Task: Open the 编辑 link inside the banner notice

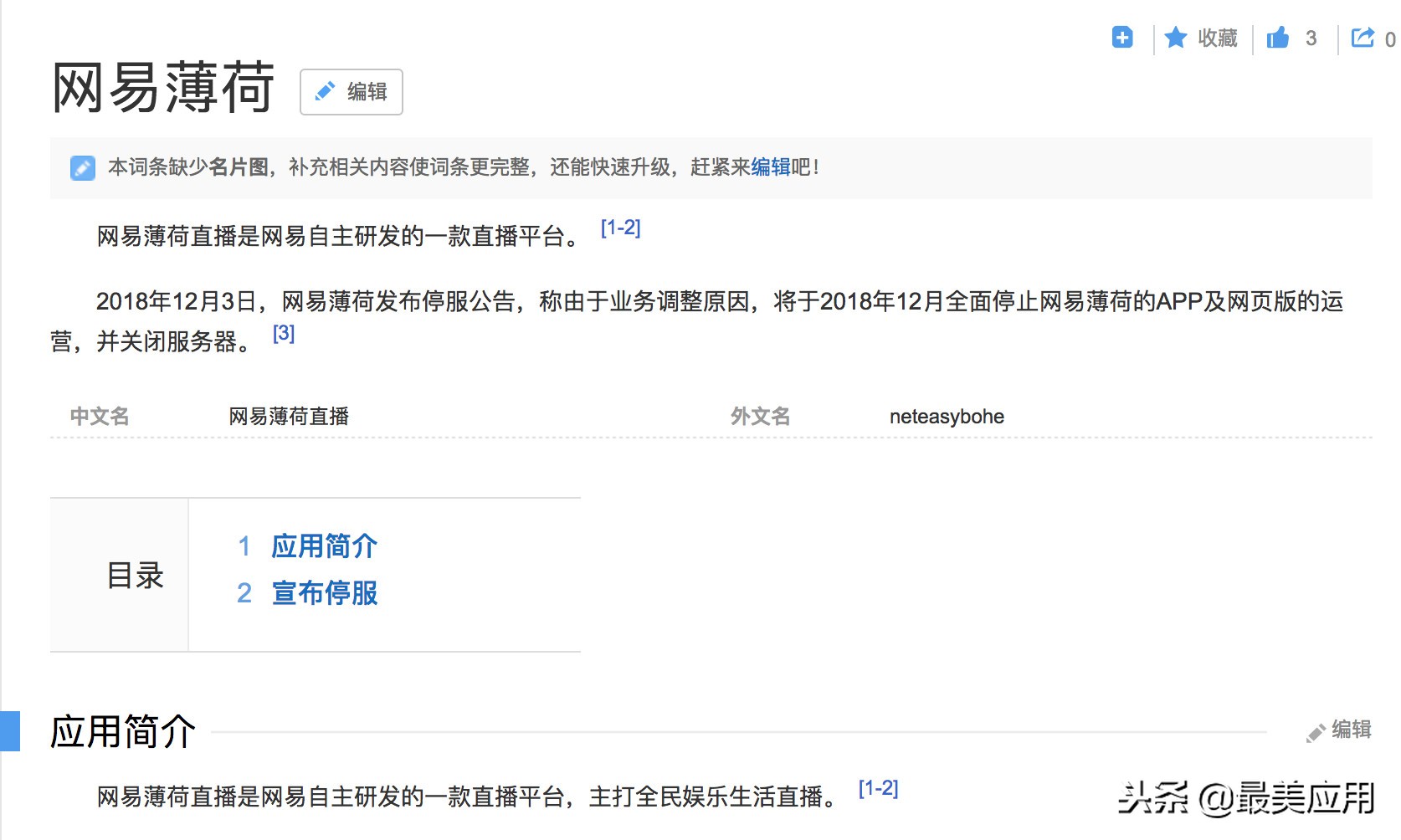Action: click(x=771, y=166)
